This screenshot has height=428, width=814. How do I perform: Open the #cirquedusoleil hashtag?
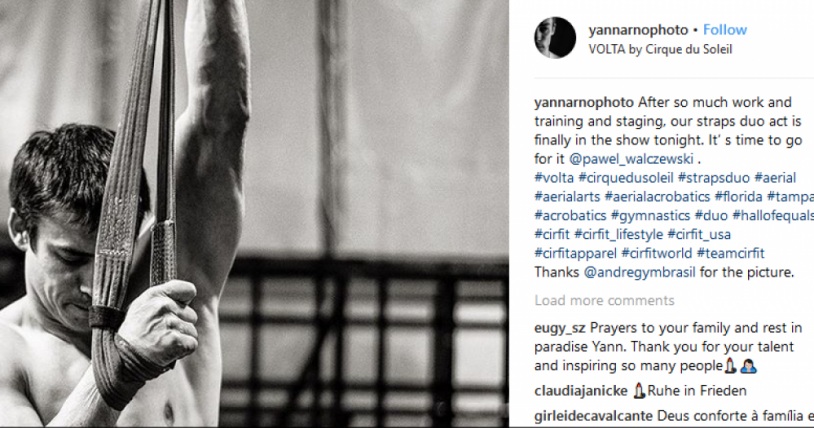click(626, 178)
